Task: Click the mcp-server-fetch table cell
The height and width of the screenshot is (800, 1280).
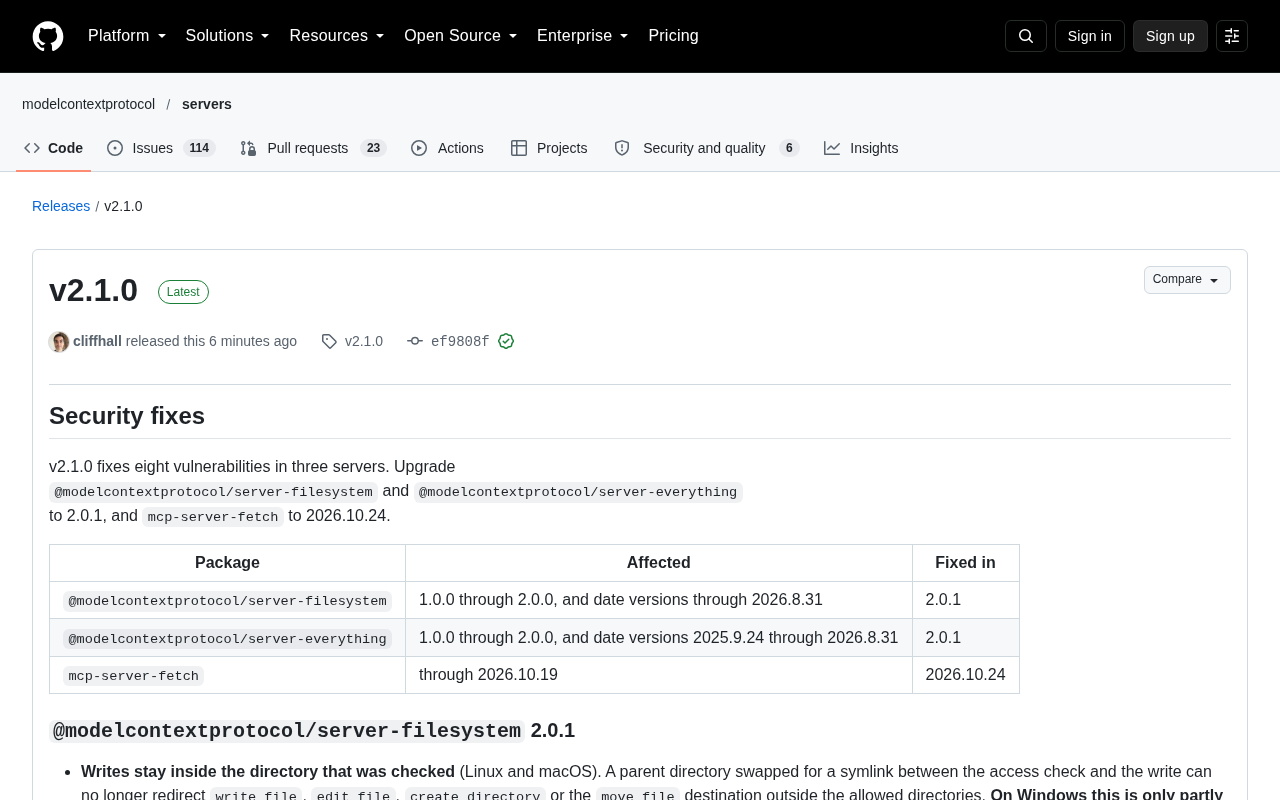Action: point(227,675)
